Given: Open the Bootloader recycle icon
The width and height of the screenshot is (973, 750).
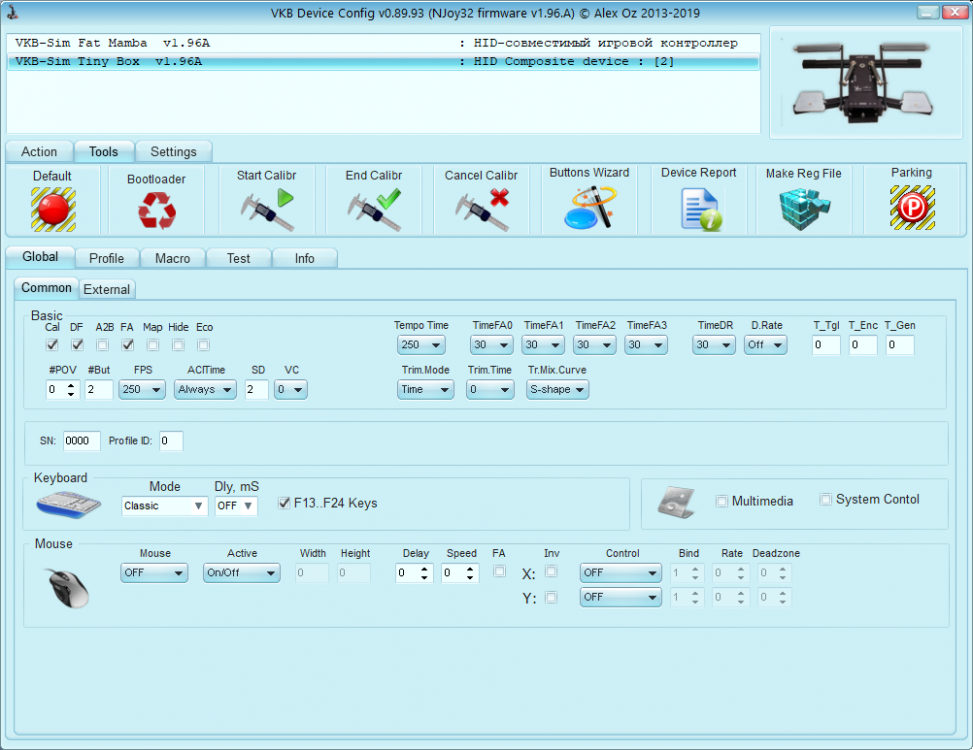Looking at the screenshot, I should pyautogui.click(x=156, y=211).
